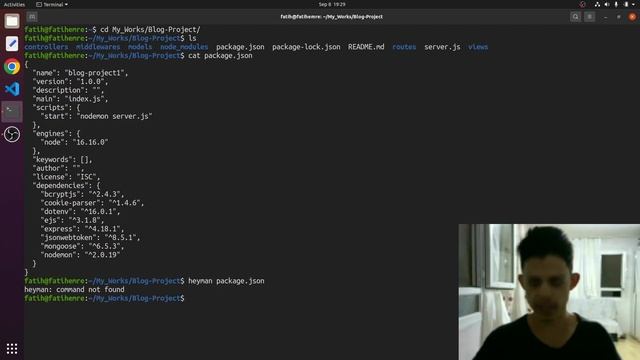Click the "nodemon": "^2.0.19" dependency line
This screenshot has height=360, width=640.
[x=80, y=255]
